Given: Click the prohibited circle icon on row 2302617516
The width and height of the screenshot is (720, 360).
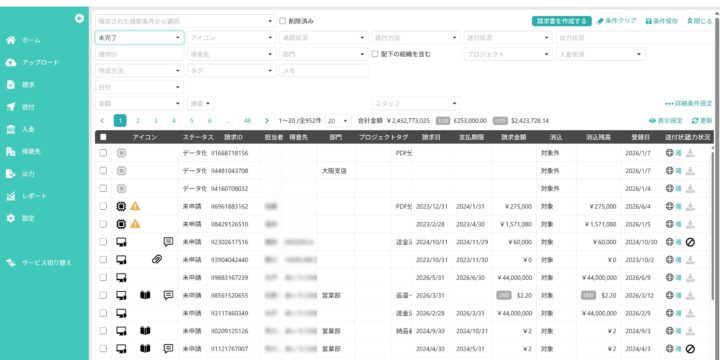Looking at the screenshot, I should 690,242.
